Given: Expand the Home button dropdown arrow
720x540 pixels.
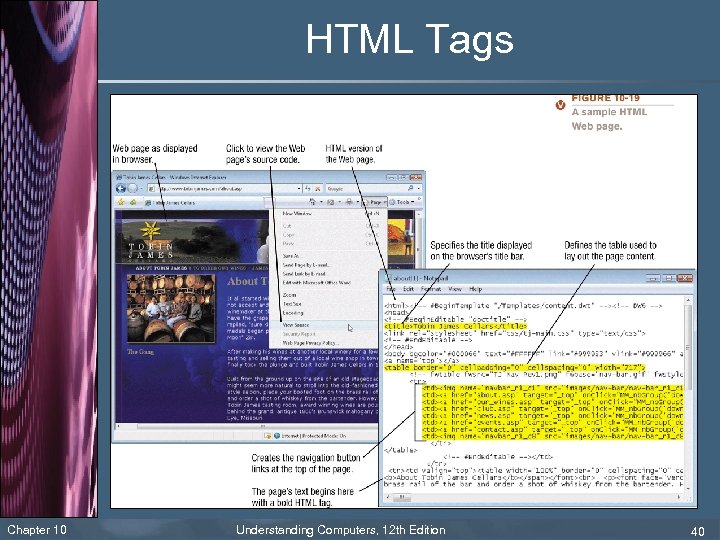Looking at the screenshot, I should click(321, 202).
